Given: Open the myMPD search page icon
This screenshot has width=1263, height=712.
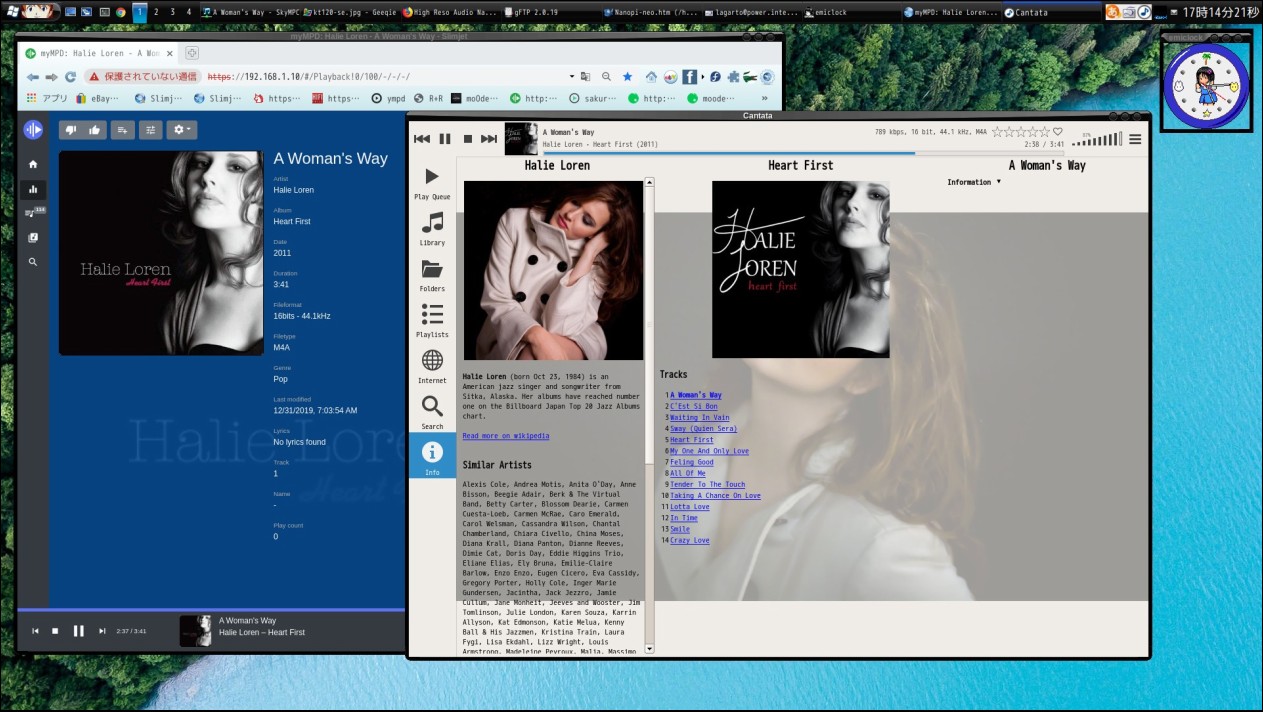Looking at the screenshot, I should pos(33,262).
